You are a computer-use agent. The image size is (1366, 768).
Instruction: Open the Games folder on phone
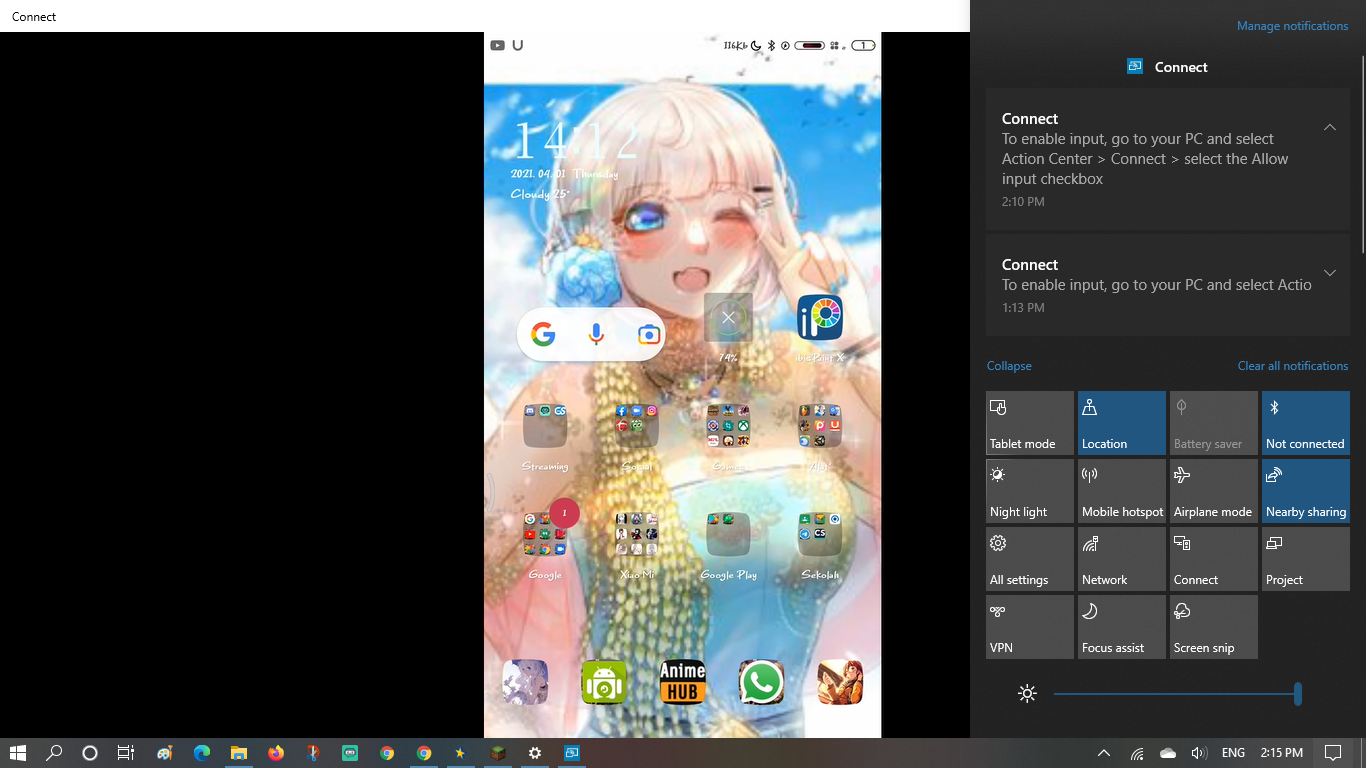(x=728, y=426)
